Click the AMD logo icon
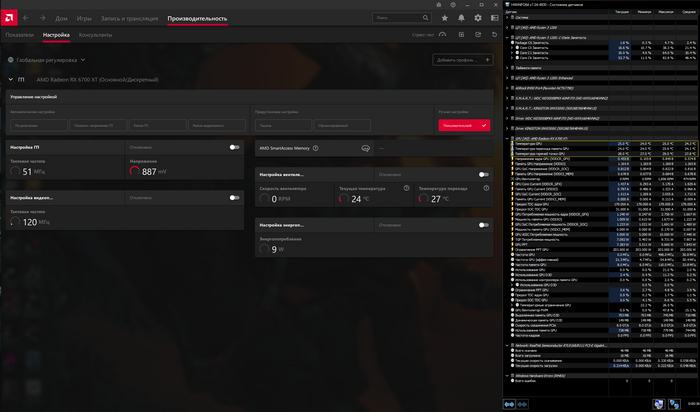The height and width of the screenshot is (412, 700). pyautogui.click(x=9, y=18)
